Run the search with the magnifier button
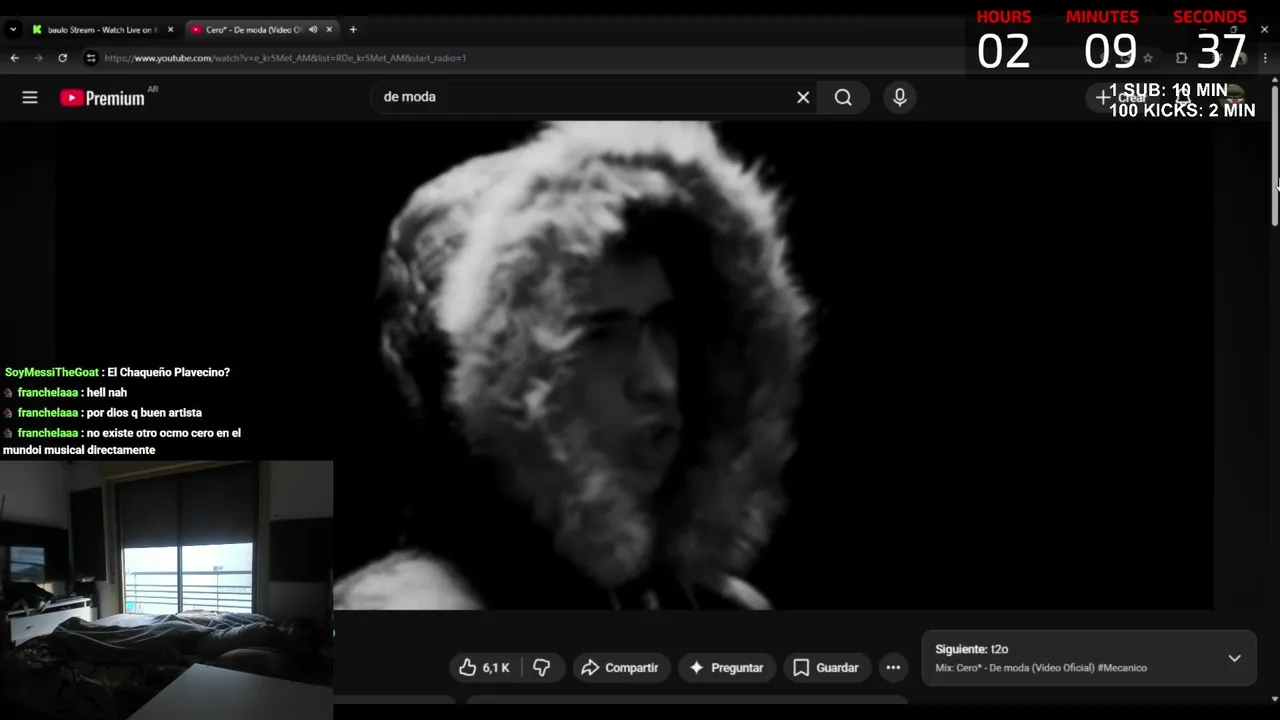 click(843, 97)
